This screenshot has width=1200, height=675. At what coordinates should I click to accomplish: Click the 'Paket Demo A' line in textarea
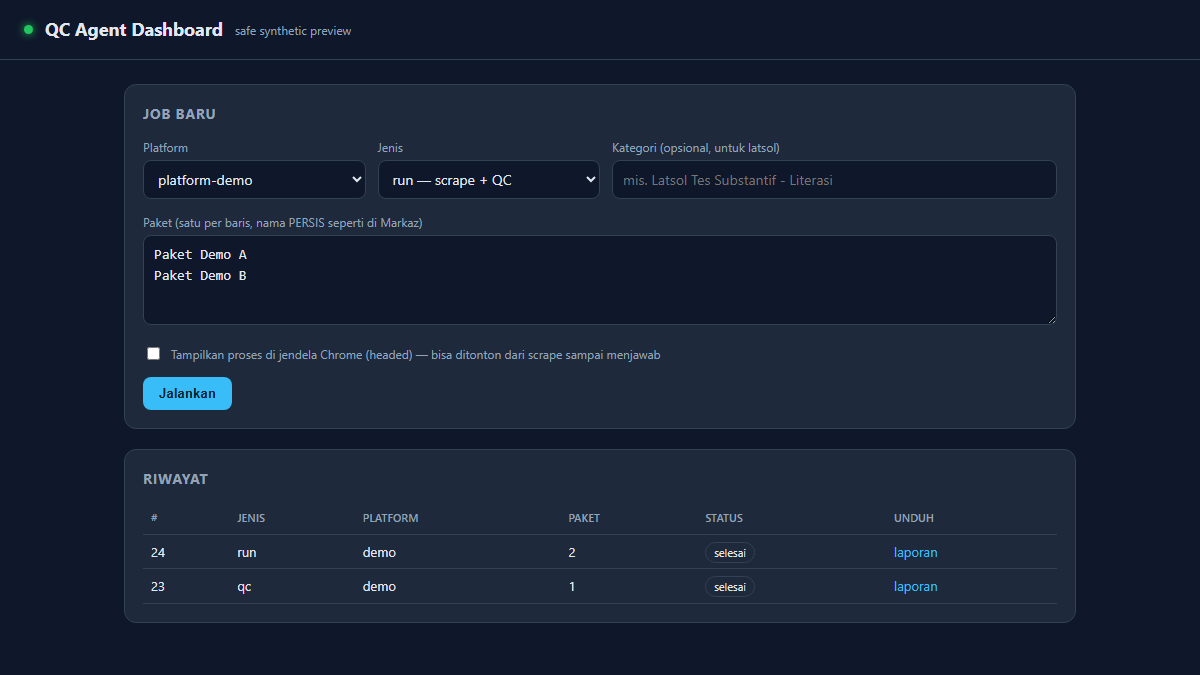point(200,255)
